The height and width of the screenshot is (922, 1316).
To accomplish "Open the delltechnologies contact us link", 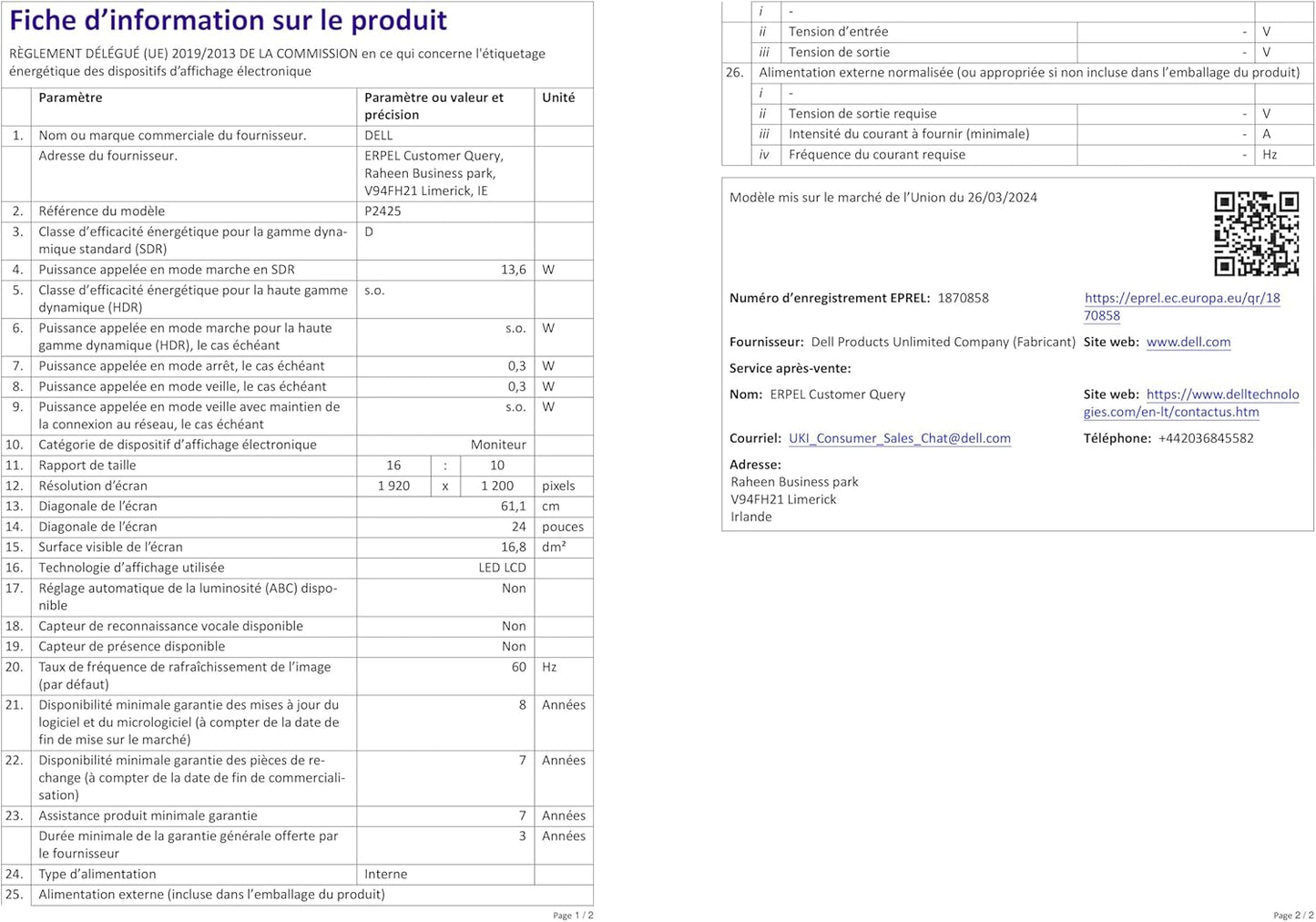I will (1191, 403).
